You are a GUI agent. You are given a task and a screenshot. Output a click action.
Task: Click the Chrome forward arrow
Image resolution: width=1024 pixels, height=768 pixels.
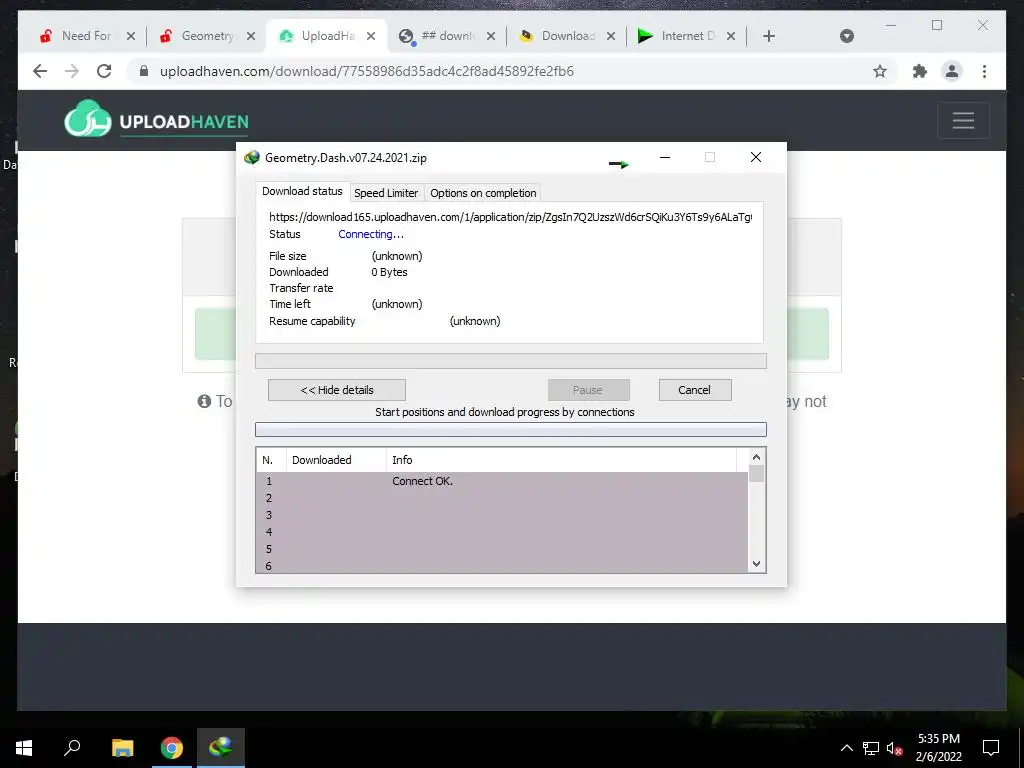pyautogui.click(x=72, y=71)
